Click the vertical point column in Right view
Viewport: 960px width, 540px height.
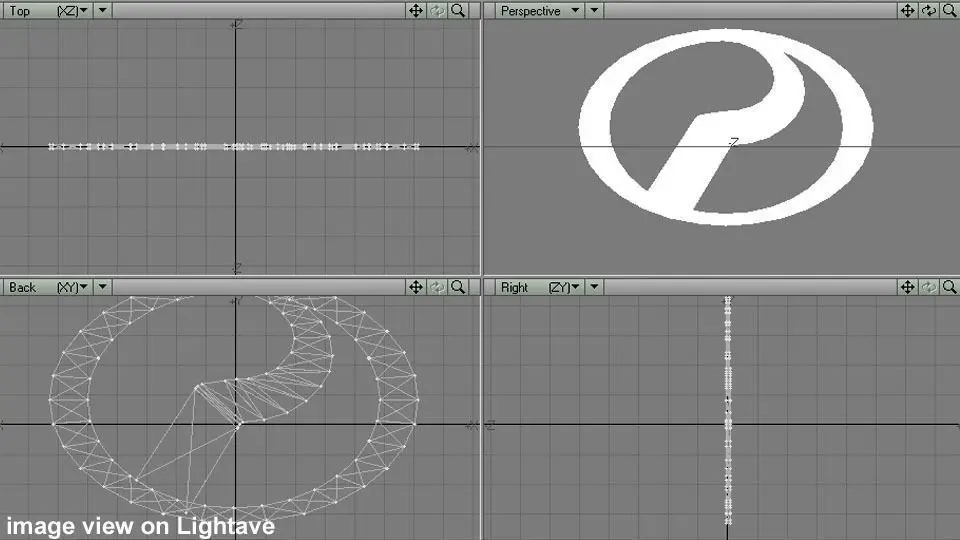point(728,410)
